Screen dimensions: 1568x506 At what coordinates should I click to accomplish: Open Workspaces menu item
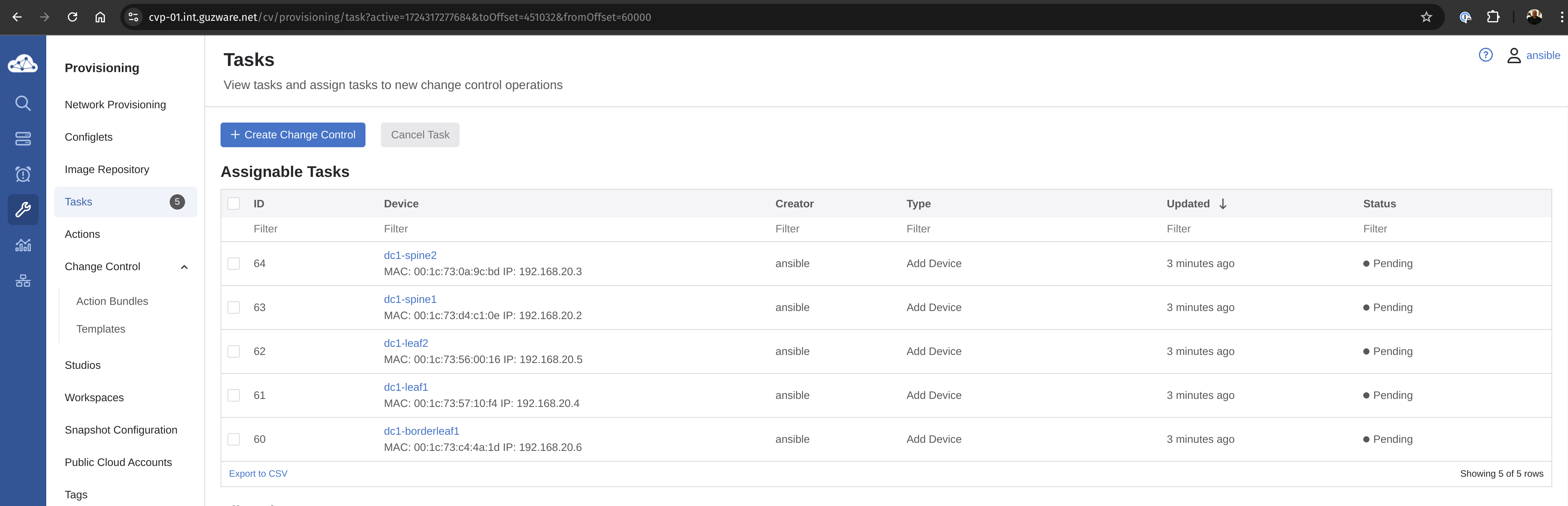(94, 398)
